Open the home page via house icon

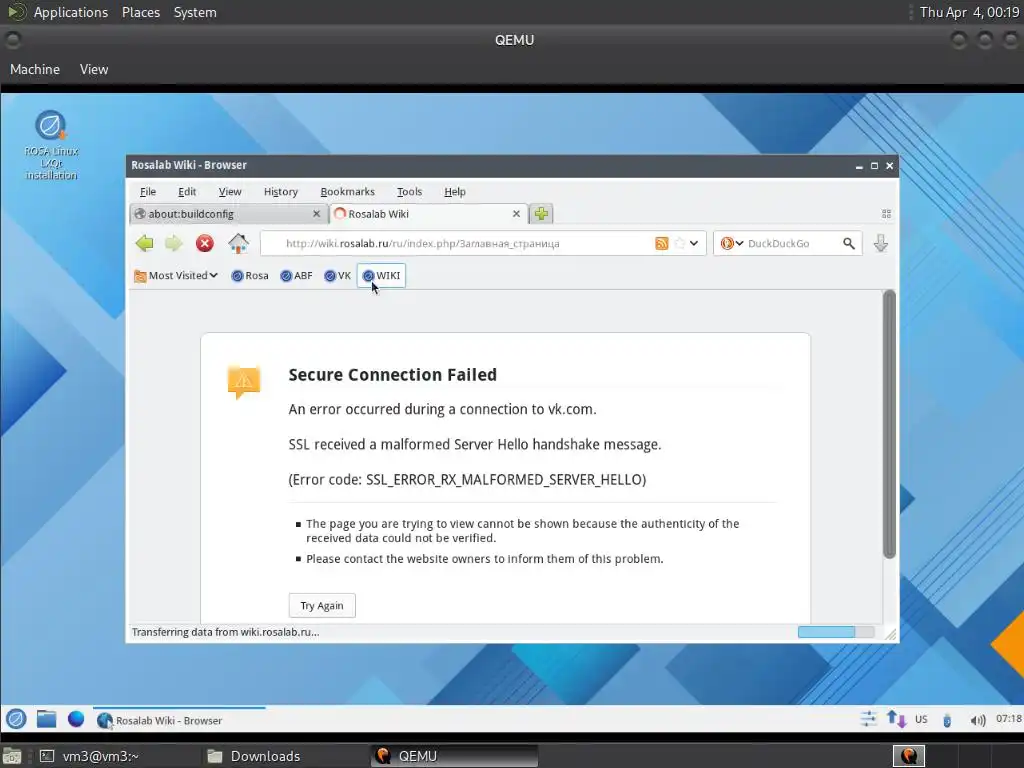238,244
